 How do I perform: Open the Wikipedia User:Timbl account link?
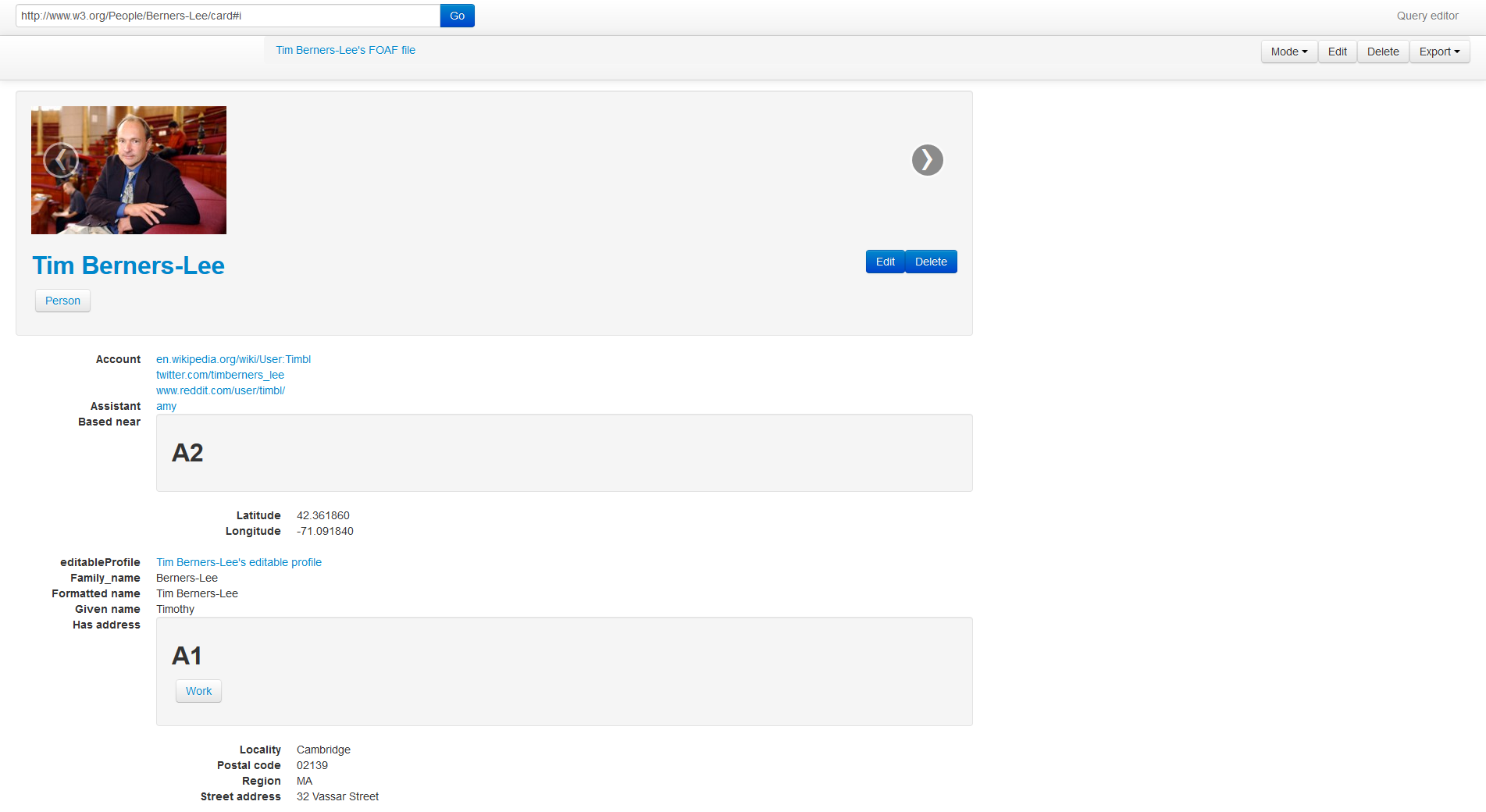(233, 359)
